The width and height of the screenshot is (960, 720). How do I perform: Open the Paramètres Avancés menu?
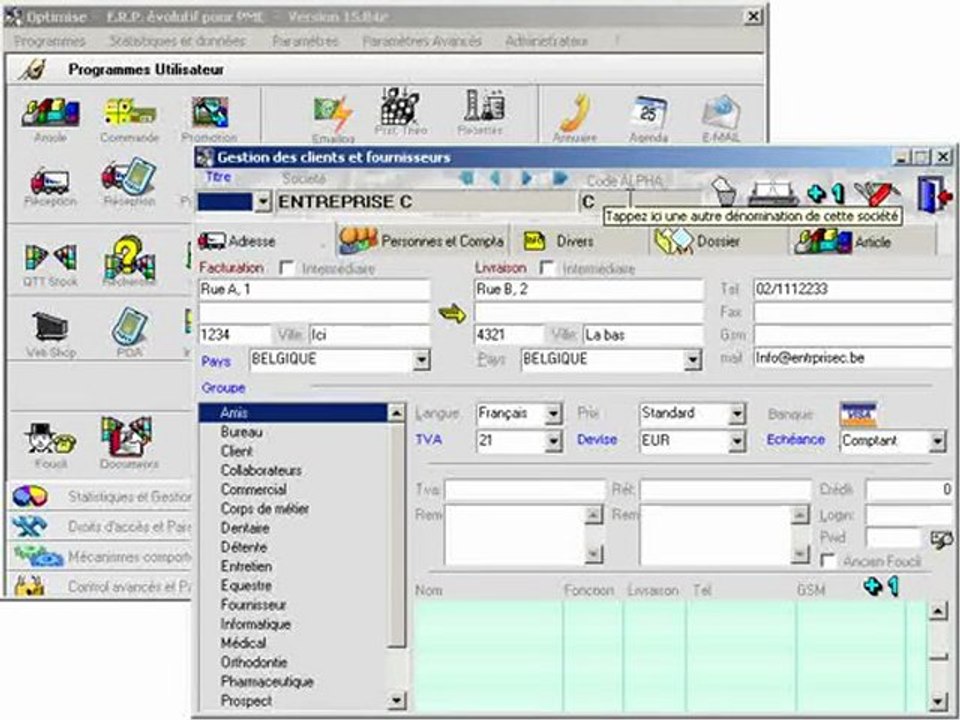[x=422, y=41]
